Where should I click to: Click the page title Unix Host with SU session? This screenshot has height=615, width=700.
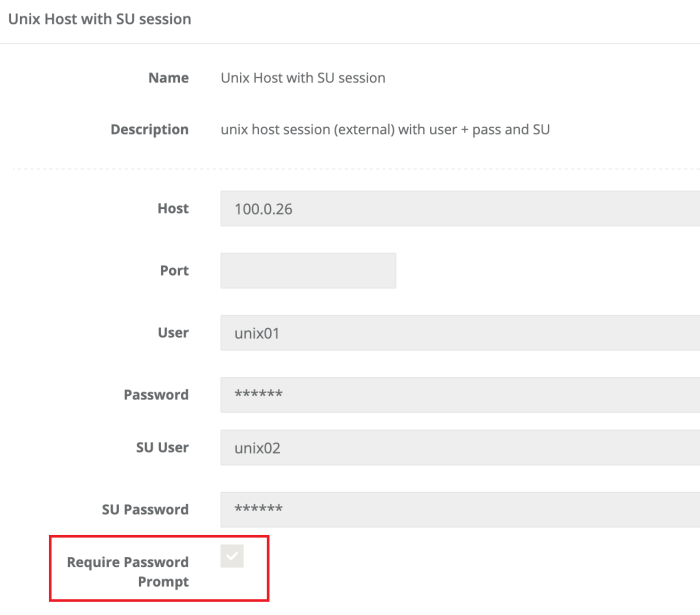(x=100, y=19)
